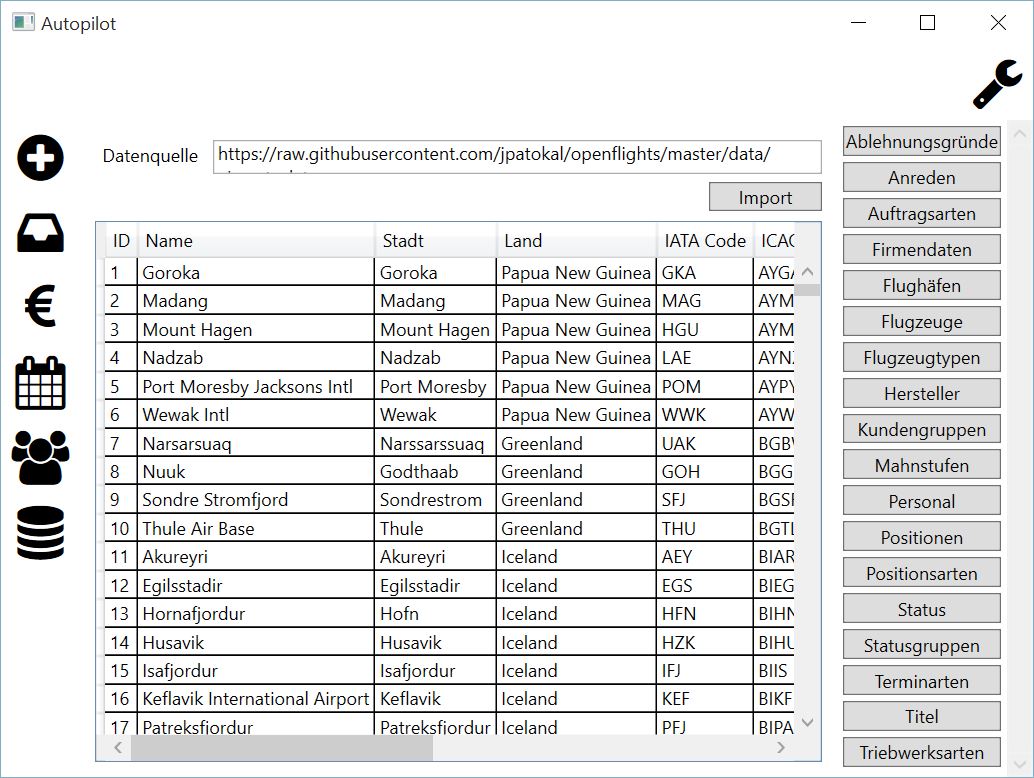Viewport: 1034px width, 778px height.
Task: Select the KEF IATA code cell
Action: (x=705, y=699)
